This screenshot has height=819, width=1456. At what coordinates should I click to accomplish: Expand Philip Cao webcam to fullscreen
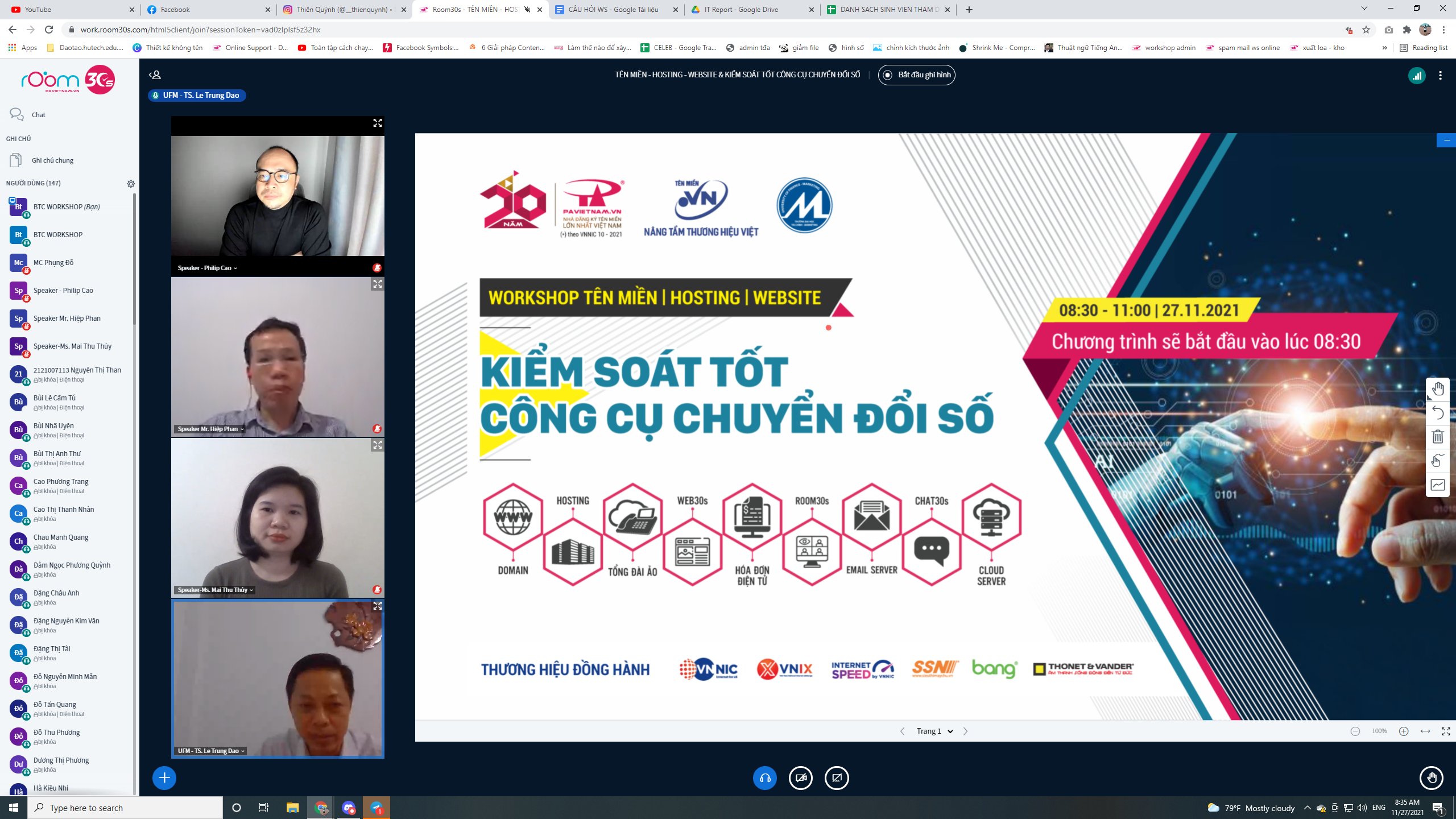pyautogui.click(x=377, y=123)
